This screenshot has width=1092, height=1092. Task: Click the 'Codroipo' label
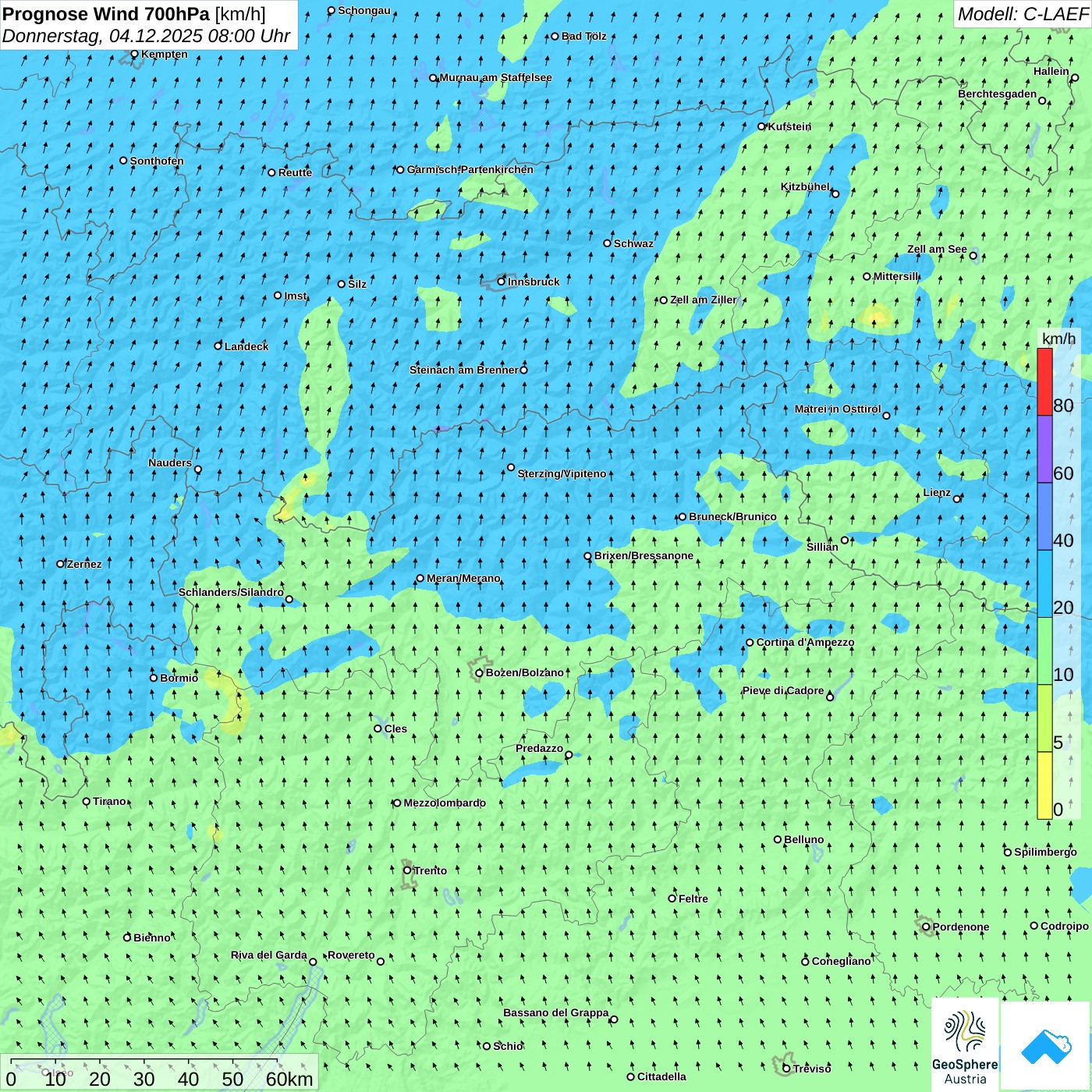click(1065, 926)
